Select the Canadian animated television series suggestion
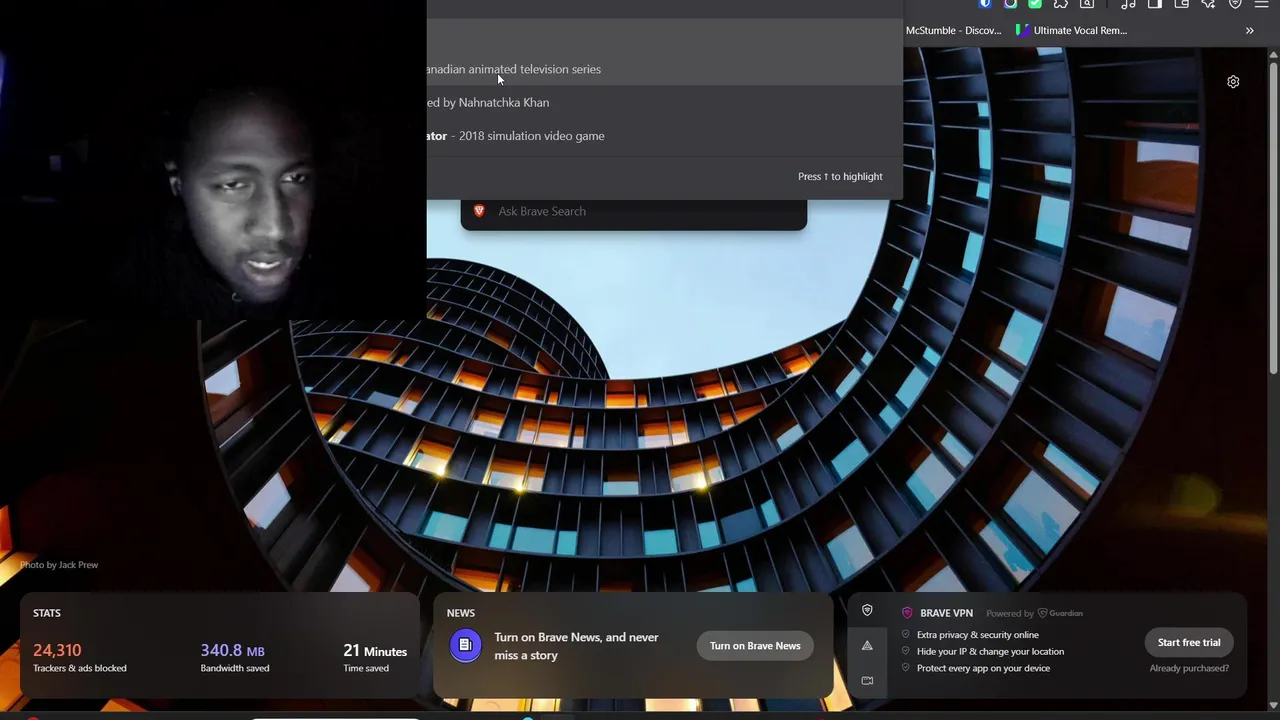Viewport: 1280px width, 720px height. (x=664, y=69)
